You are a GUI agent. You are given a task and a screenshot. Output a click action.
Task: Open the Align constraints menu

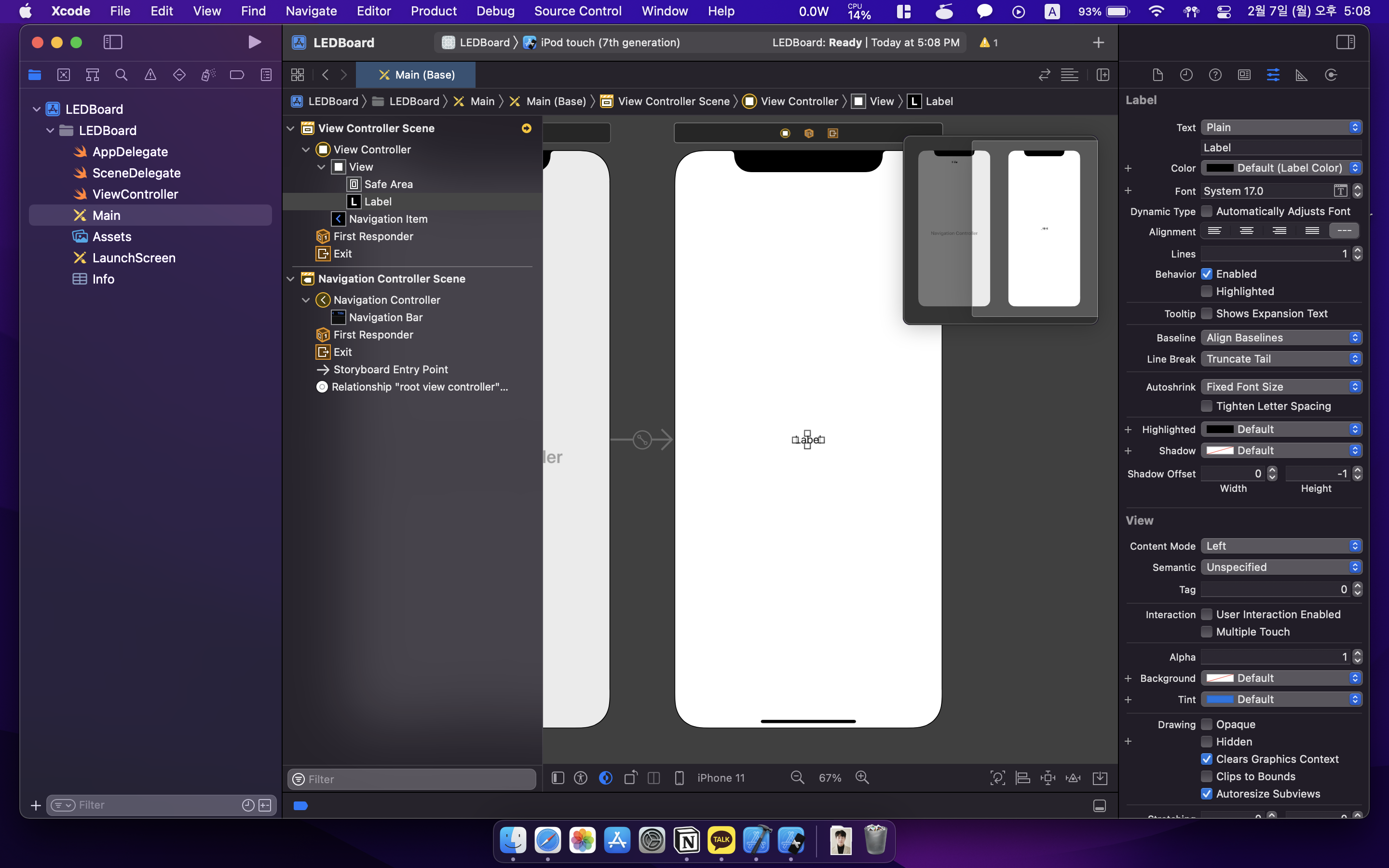point(1023,778)
